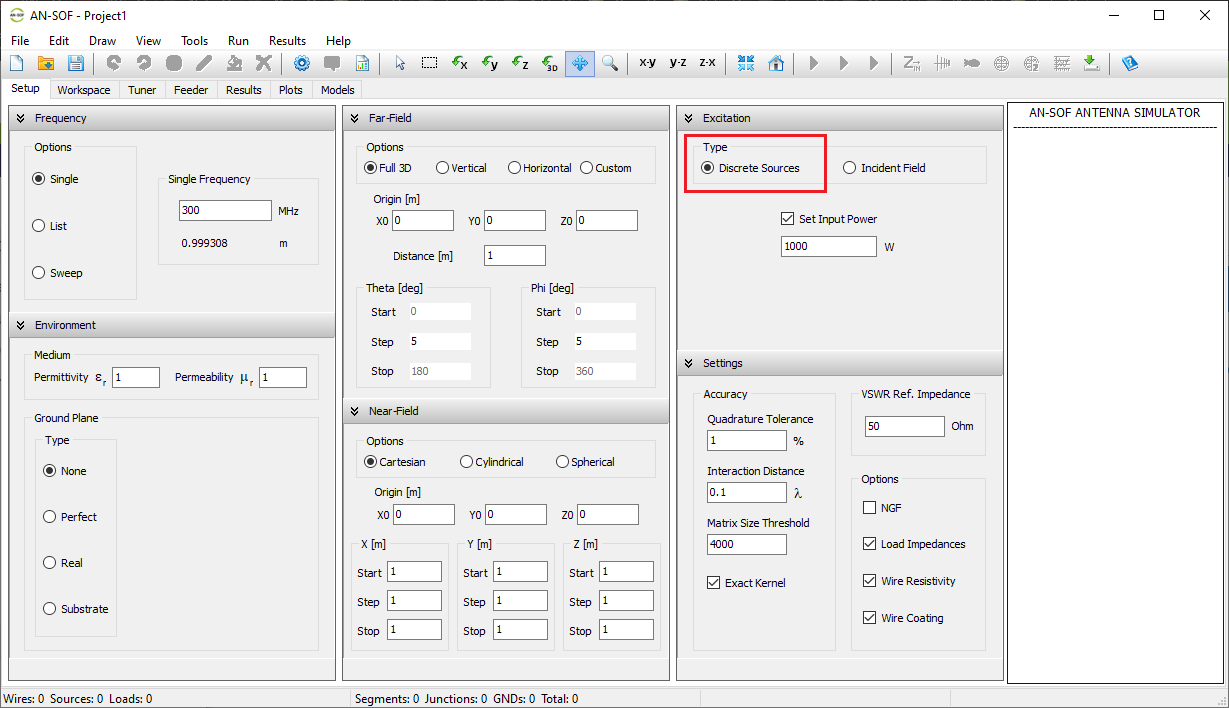Select Custom far-field option
Image resolution: width=1229 pixels, height=708 pixels.
(606, 168)
